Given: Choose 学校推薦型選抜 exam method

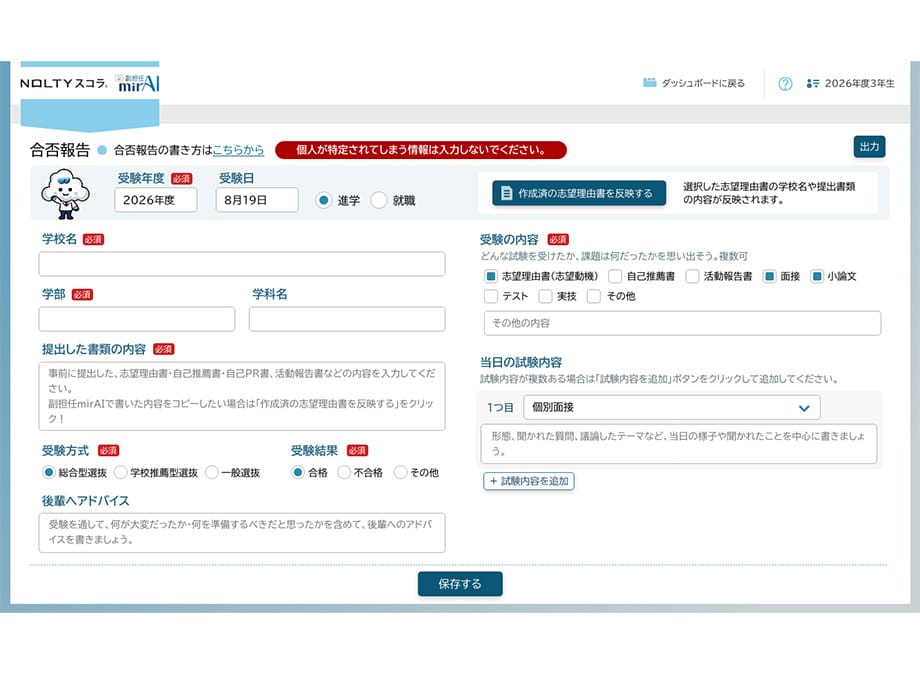Looking at the screenshot, I should (x=120, y=472).
